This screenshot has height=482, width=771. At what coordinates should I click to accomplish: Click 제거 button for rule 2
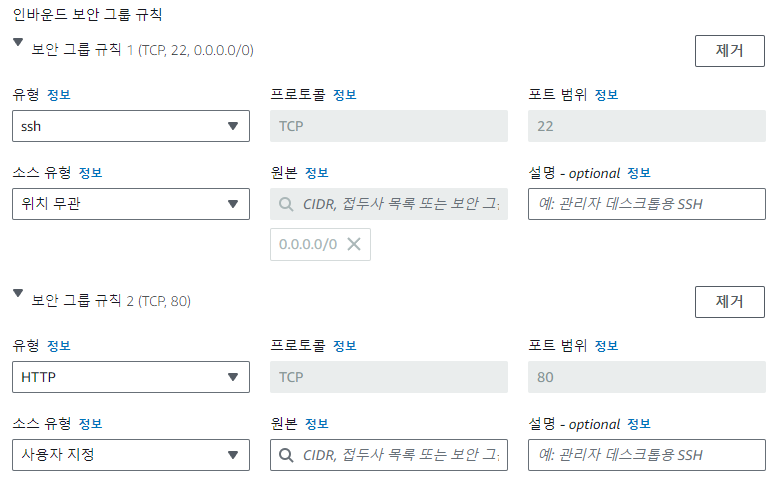pyautogui.click(x=730, y=301)
